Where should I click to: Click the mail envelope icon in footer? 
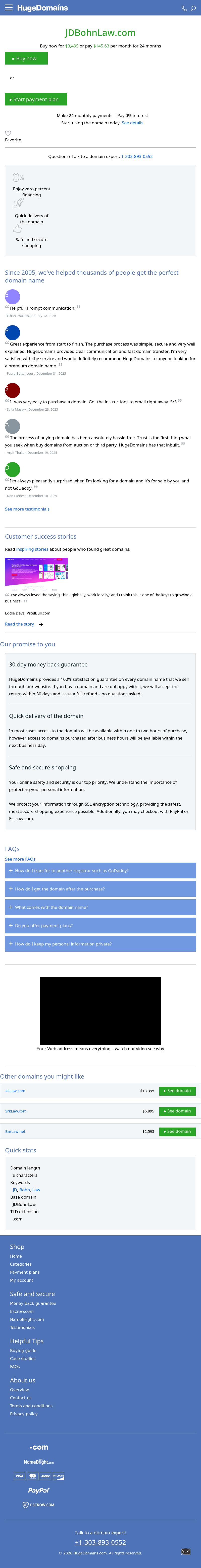(x=186, y=1552)
